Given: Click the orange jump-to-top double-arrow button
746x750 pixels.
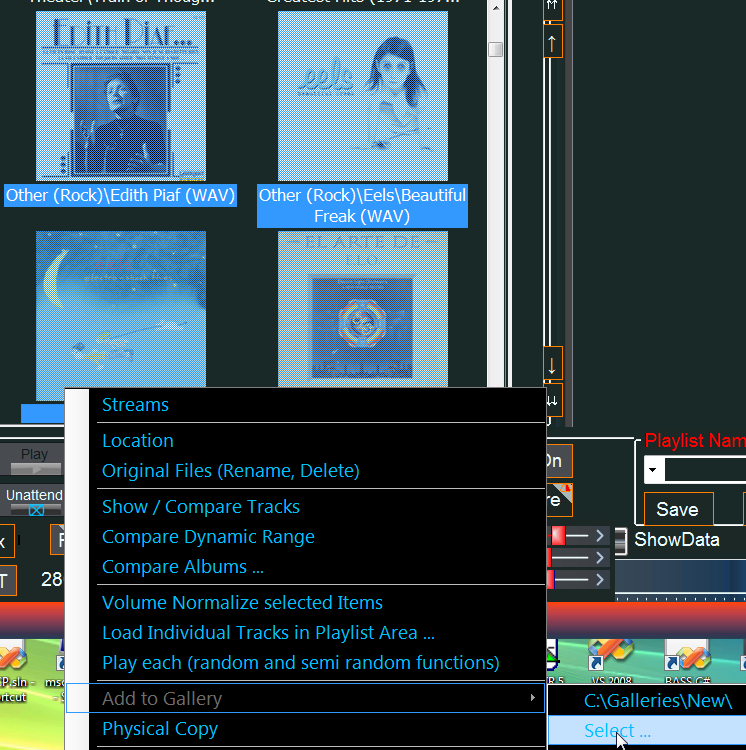Looking at the screenshot, I should [552, 8].
